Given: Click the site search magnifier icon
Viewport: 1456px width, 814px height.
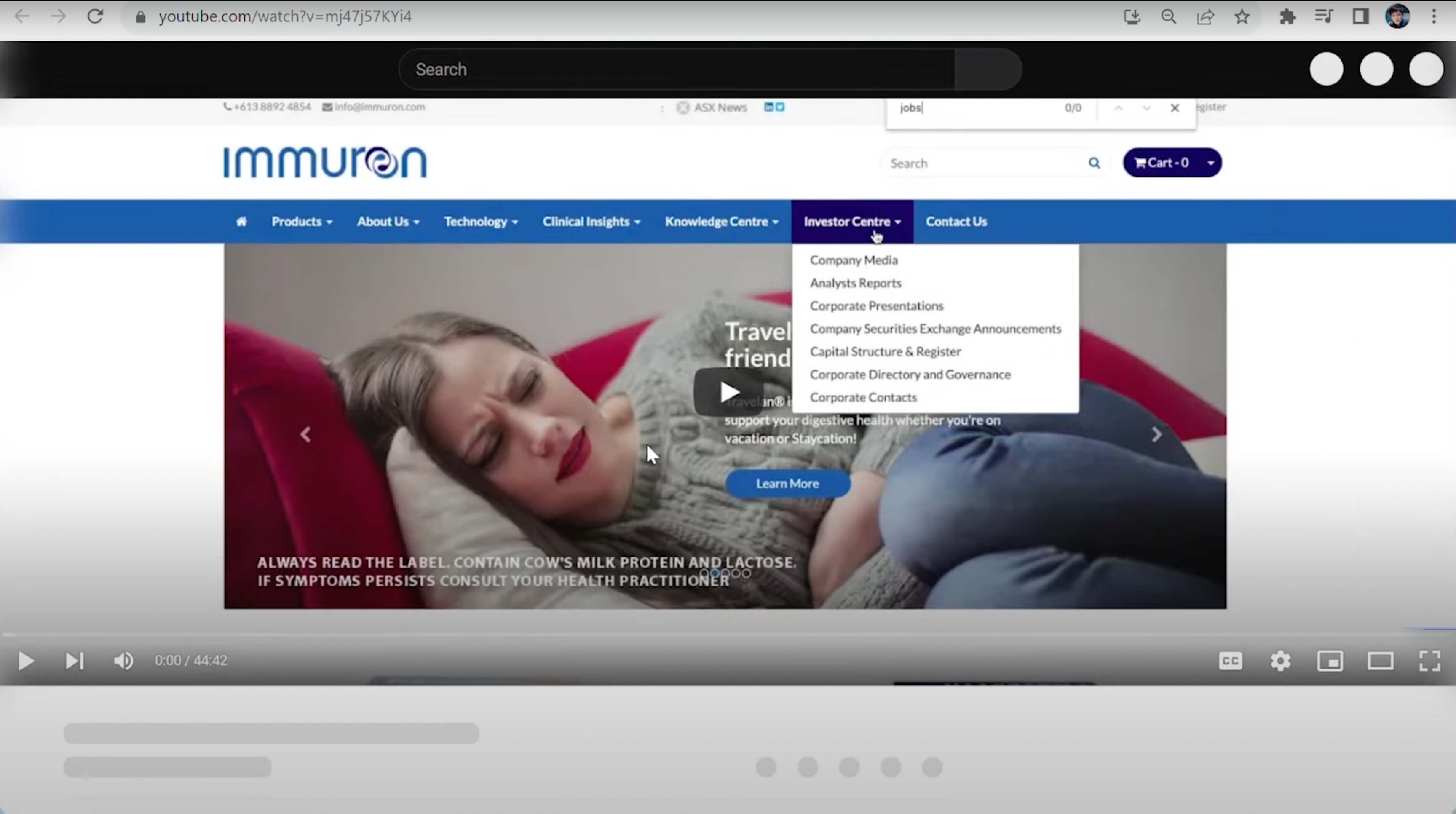Looking at the screenshot, I should pyautogui.click(x=1094, y=163).
